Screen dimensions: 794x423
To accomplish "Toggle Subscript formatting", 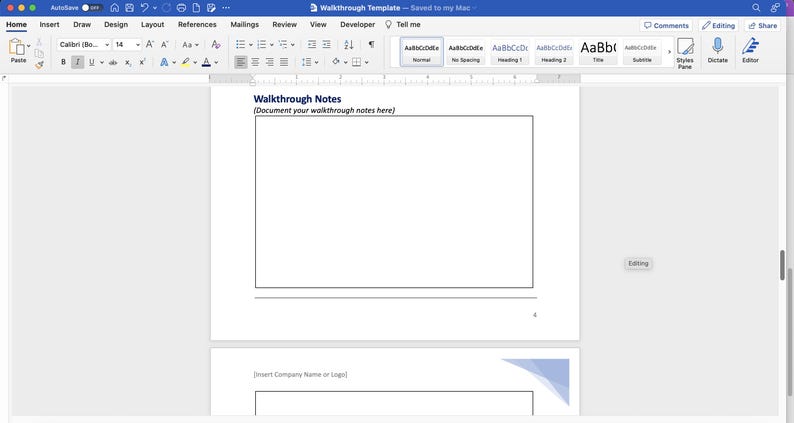I will pyautogui.click(x=128, y=62).
